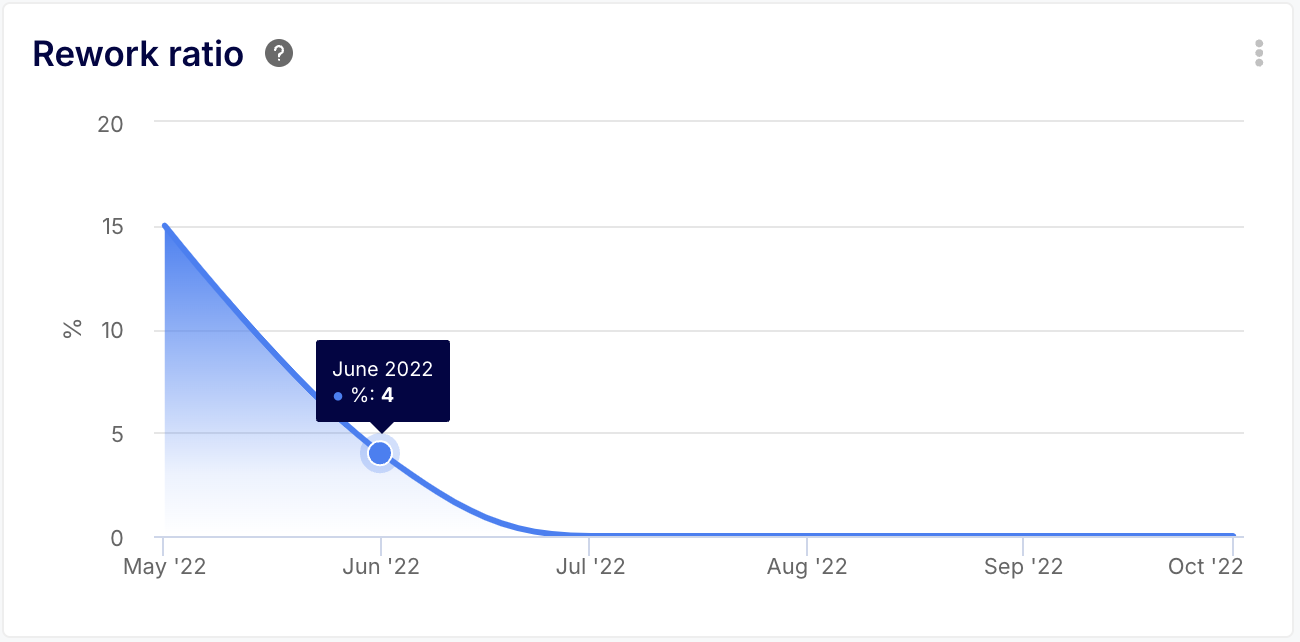Select the Jul '22 axis label
Screen dimensions: 1300x642
coord(589,567)
